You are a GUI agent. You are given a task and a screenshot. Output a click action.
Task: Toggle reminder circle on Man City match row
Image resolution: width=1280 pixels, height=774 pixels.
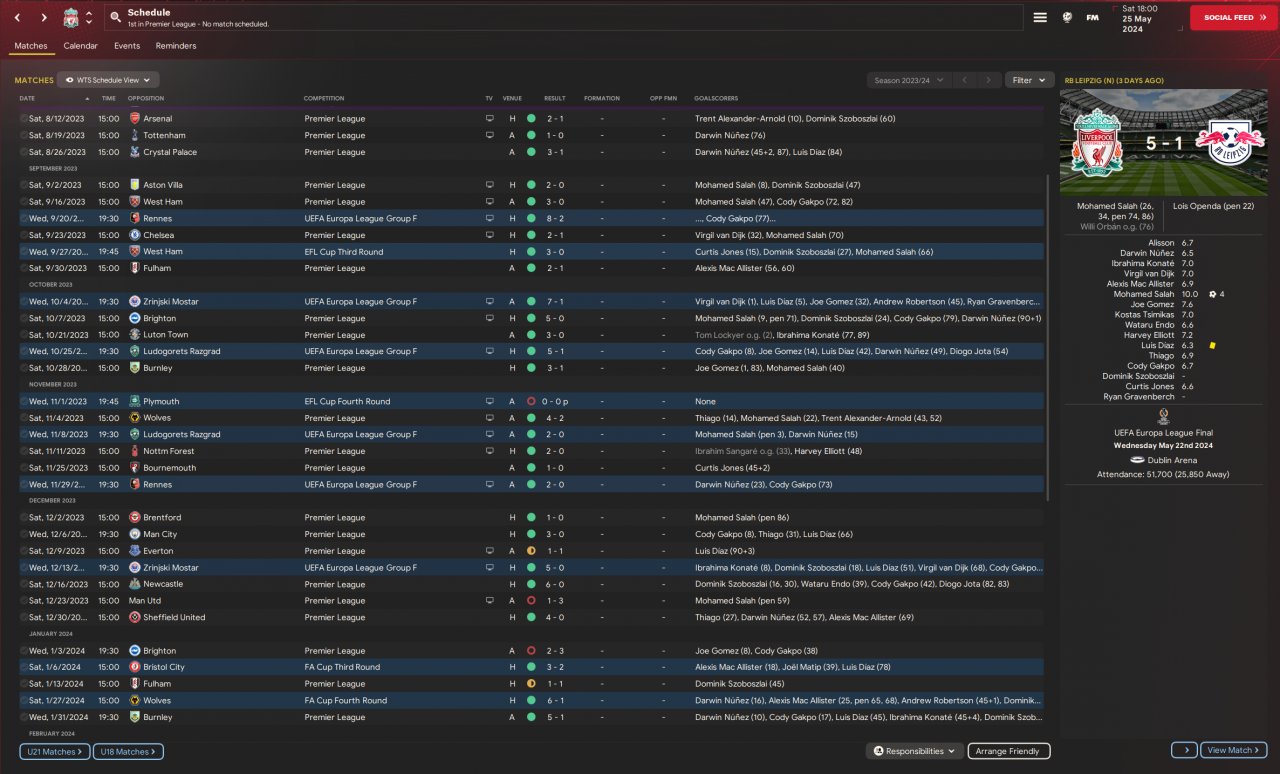24,534
